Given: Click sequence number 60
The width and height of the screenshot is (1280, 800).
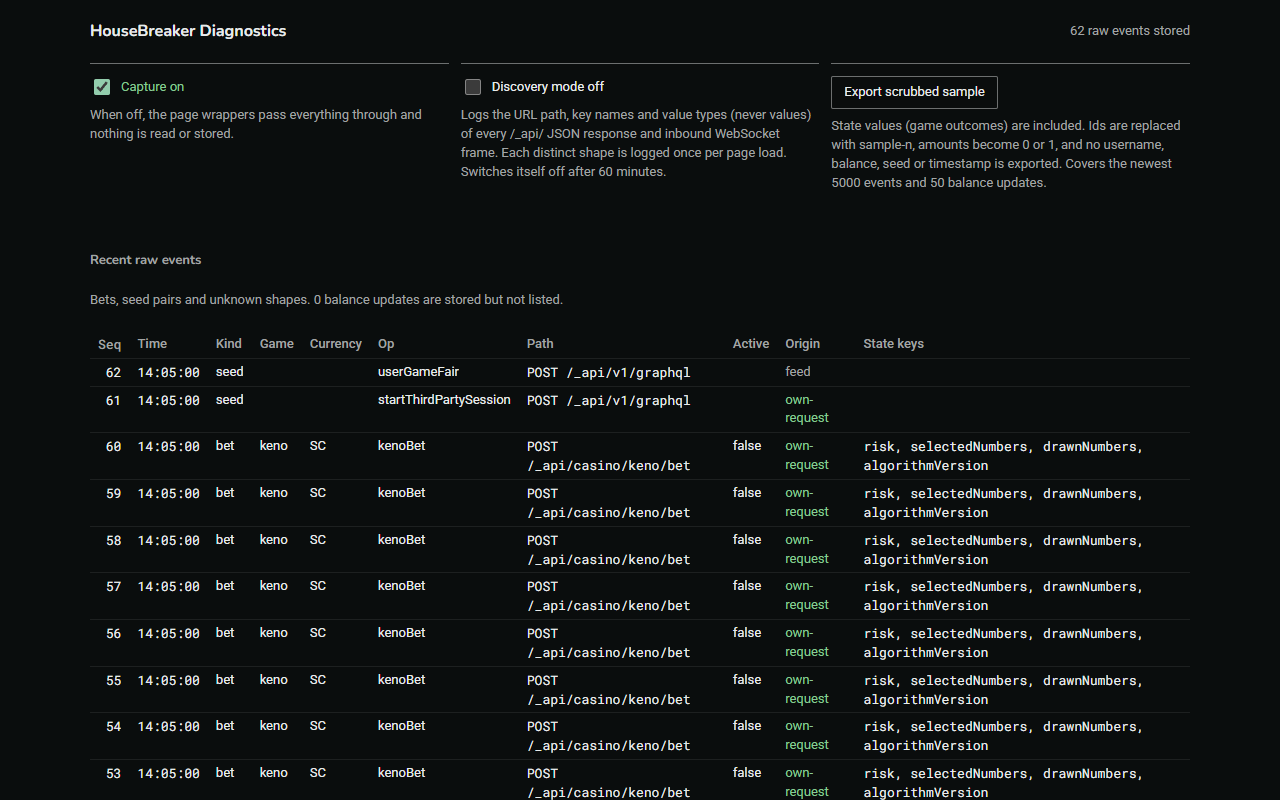Looking at the screenshot, I should 113,447.
